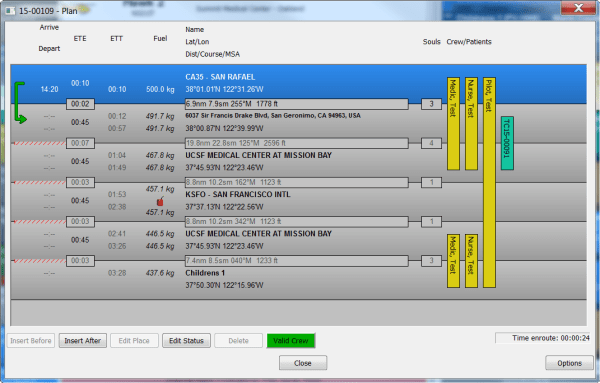Select the upper Nurse, Test crew bar

pyautogui.click(x=471, y=124)
